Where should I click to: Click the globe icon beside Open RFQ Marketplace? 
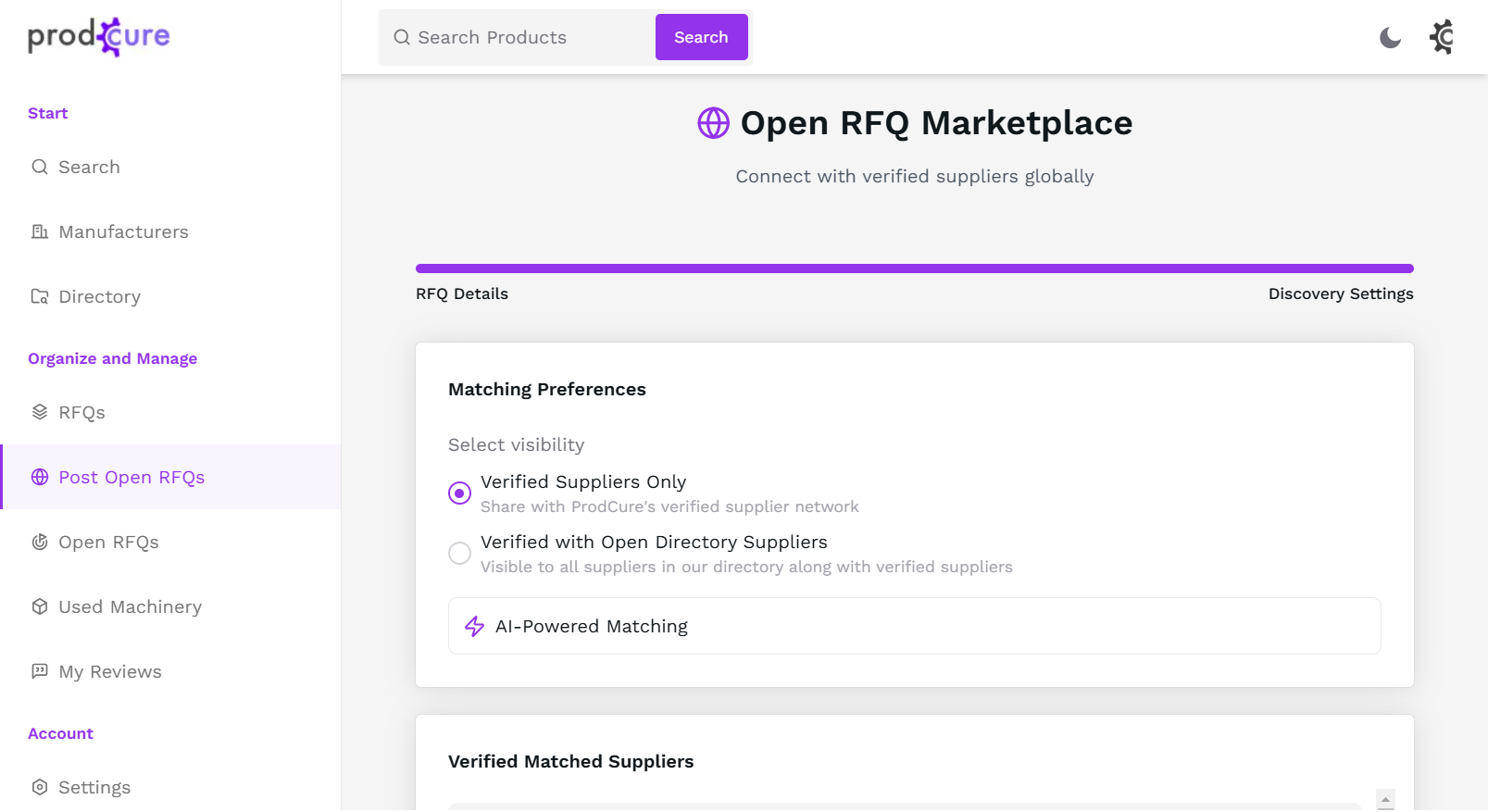(713, 123)
